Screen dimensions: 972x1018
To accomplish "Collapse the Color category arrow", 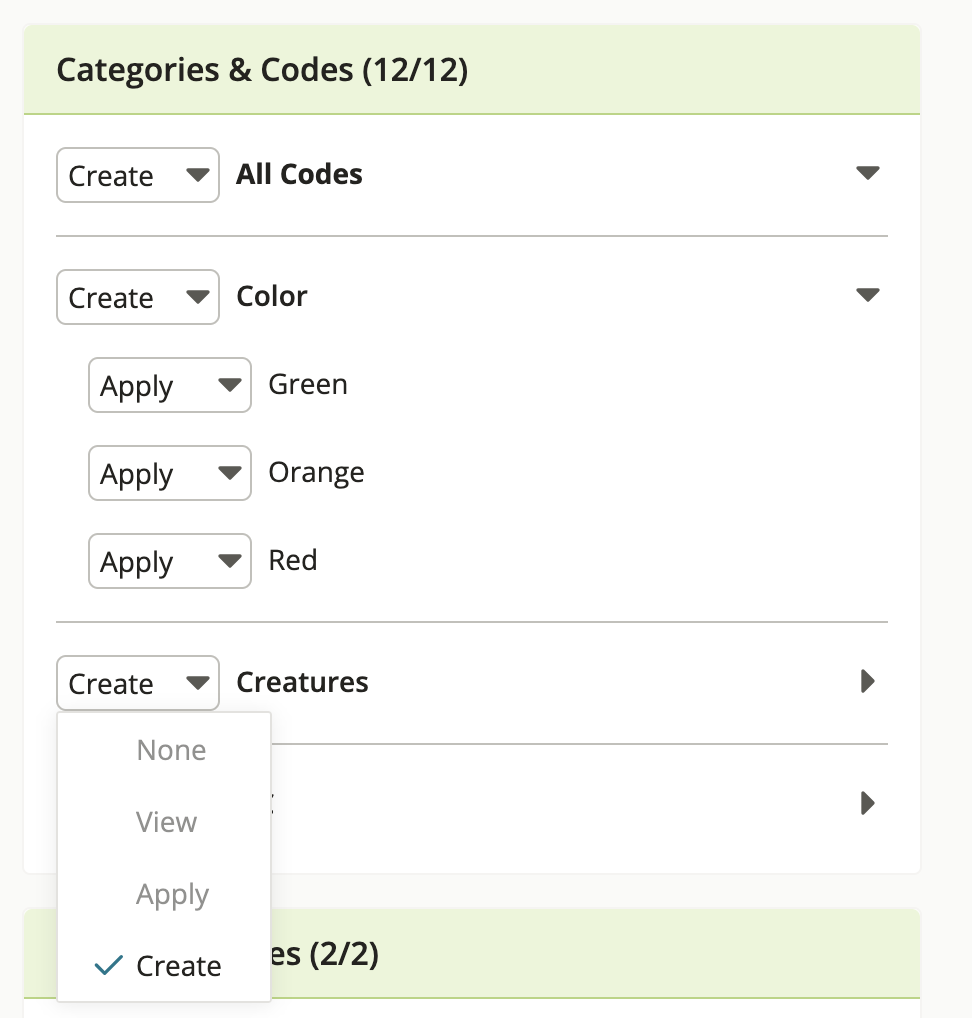I will click(867, 295).
